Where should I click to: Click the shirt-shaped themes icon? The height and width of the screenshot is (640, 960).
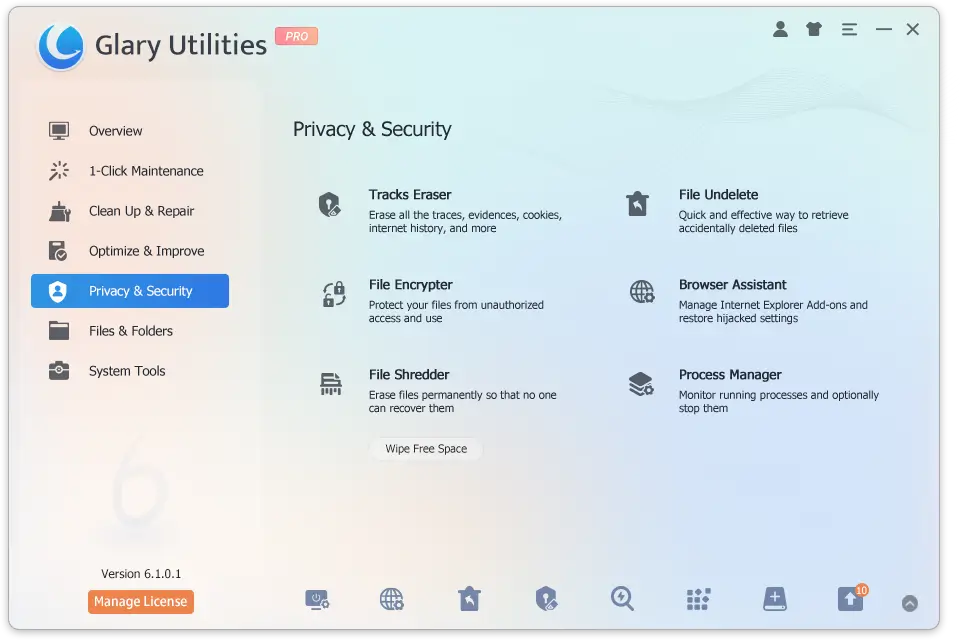813,29
